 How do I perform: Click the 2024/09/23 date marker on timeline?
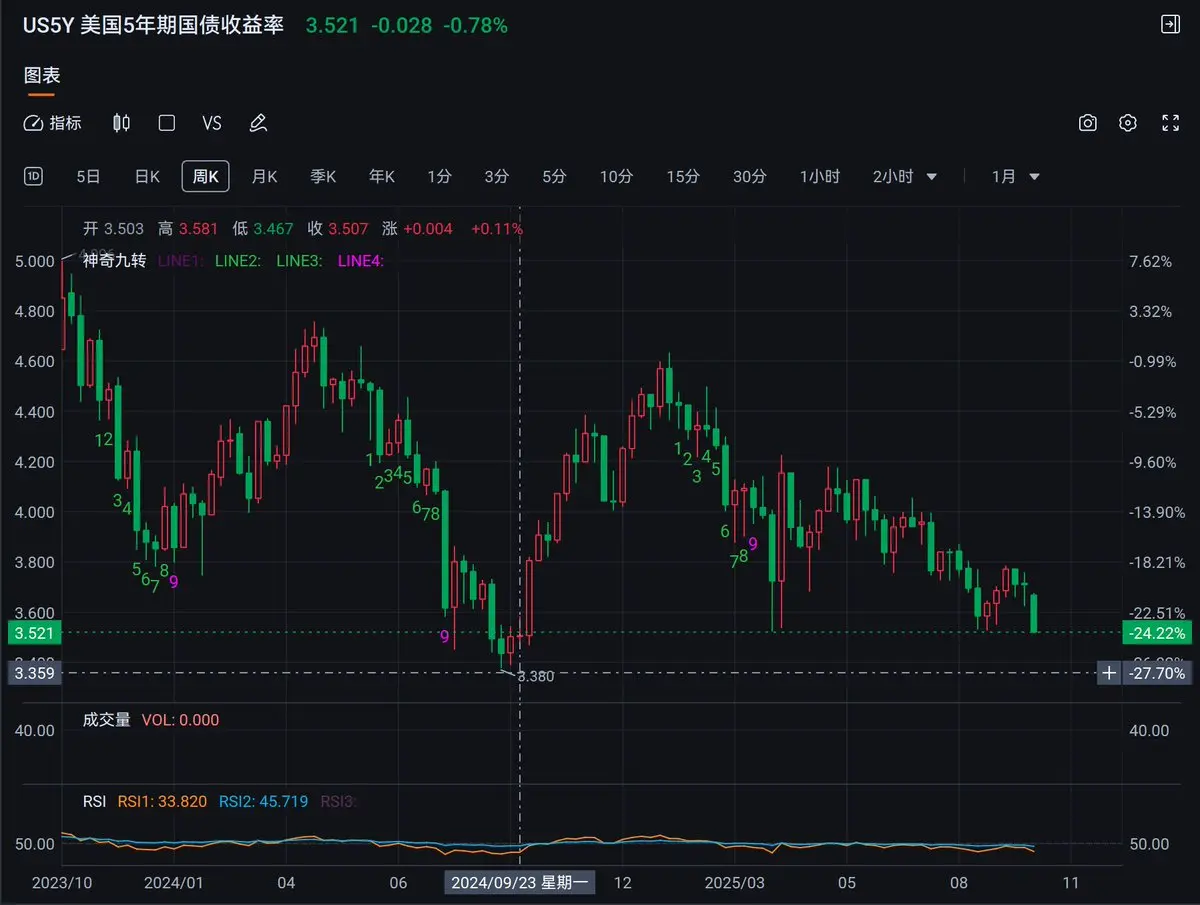pos(520,883)
